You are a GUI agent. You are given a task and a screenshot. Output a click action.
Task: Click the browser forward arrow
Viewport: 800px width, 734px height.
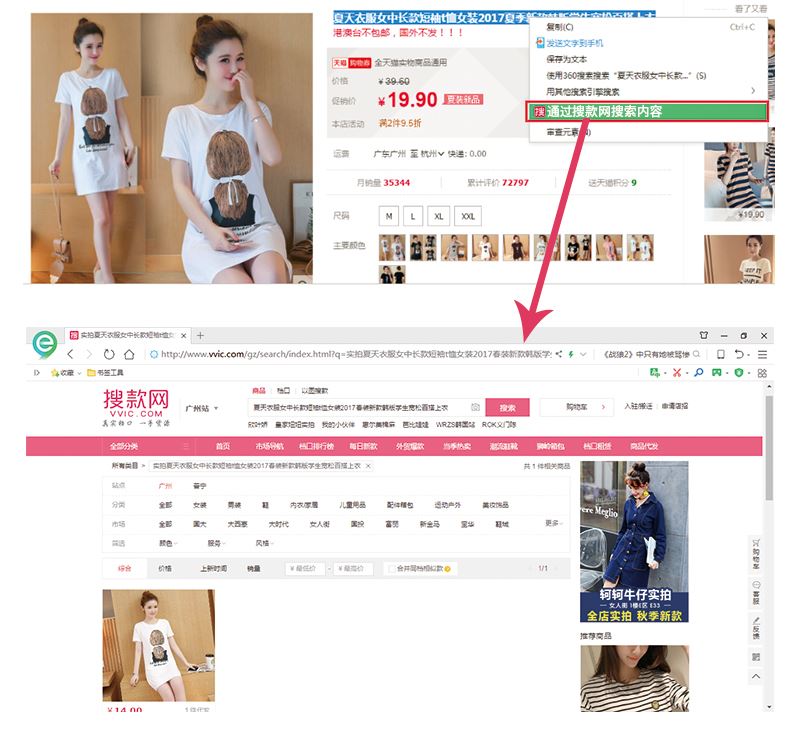coord(89,354)
